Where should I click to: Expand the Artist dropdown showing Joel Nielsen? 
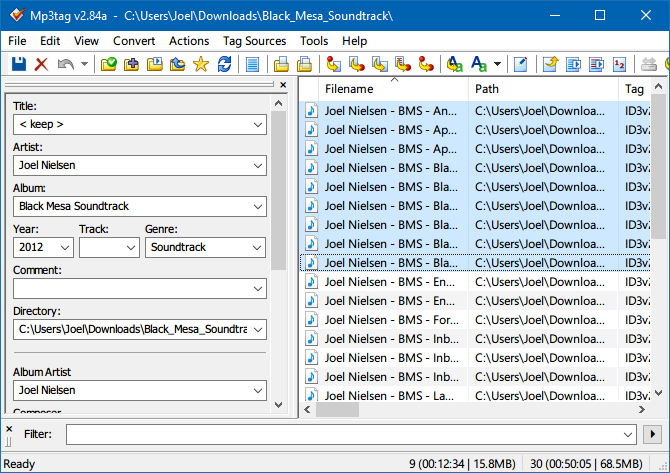[x=258, y=166]
